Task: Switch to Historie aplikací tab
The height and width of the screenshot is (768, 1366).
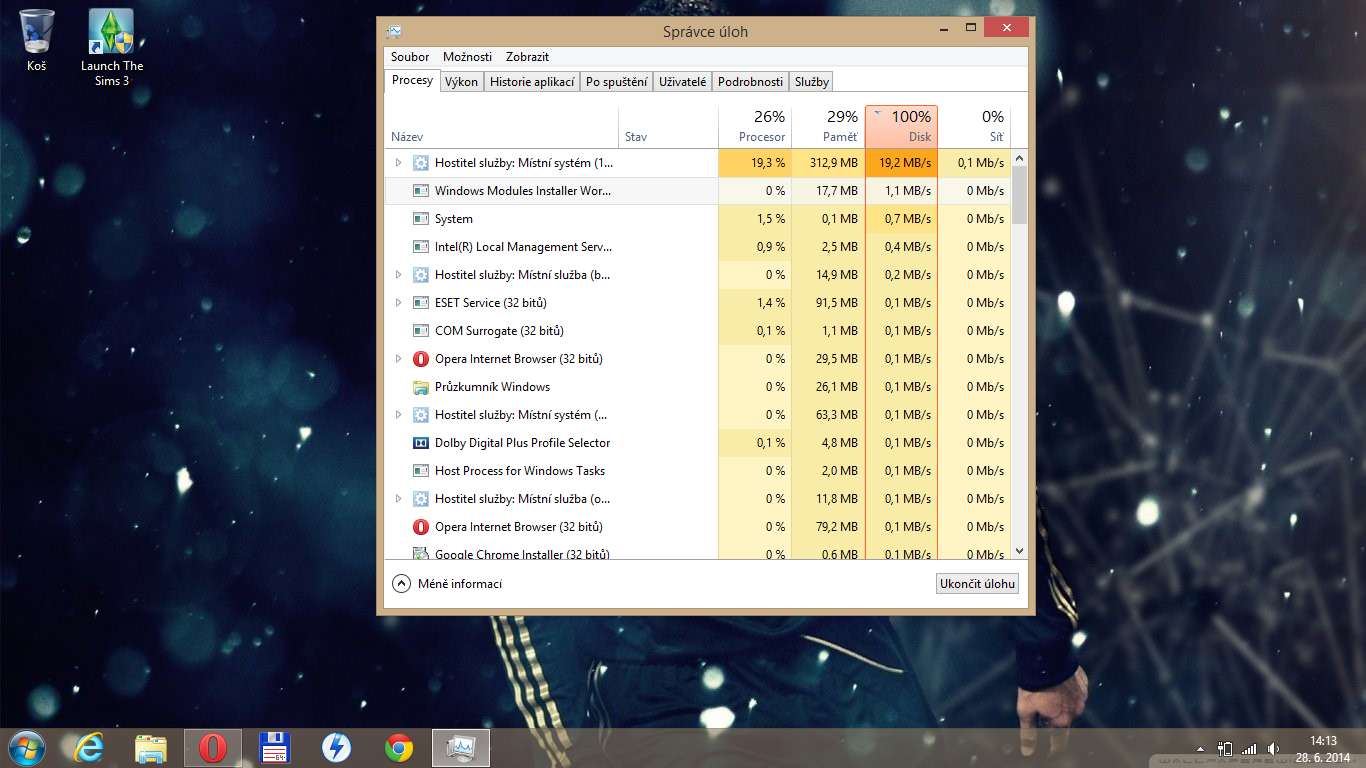Action: pos(532,82)
